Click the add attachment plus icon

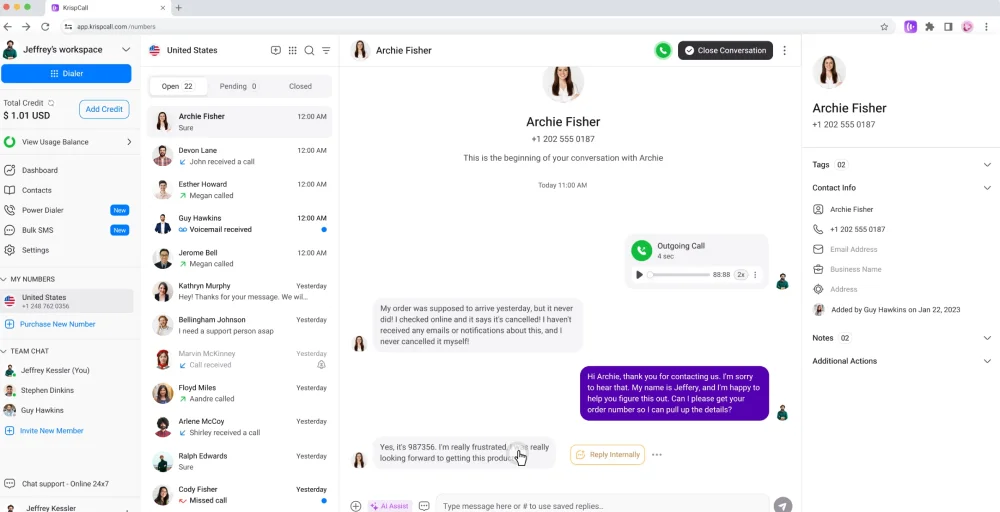(356, 506)
